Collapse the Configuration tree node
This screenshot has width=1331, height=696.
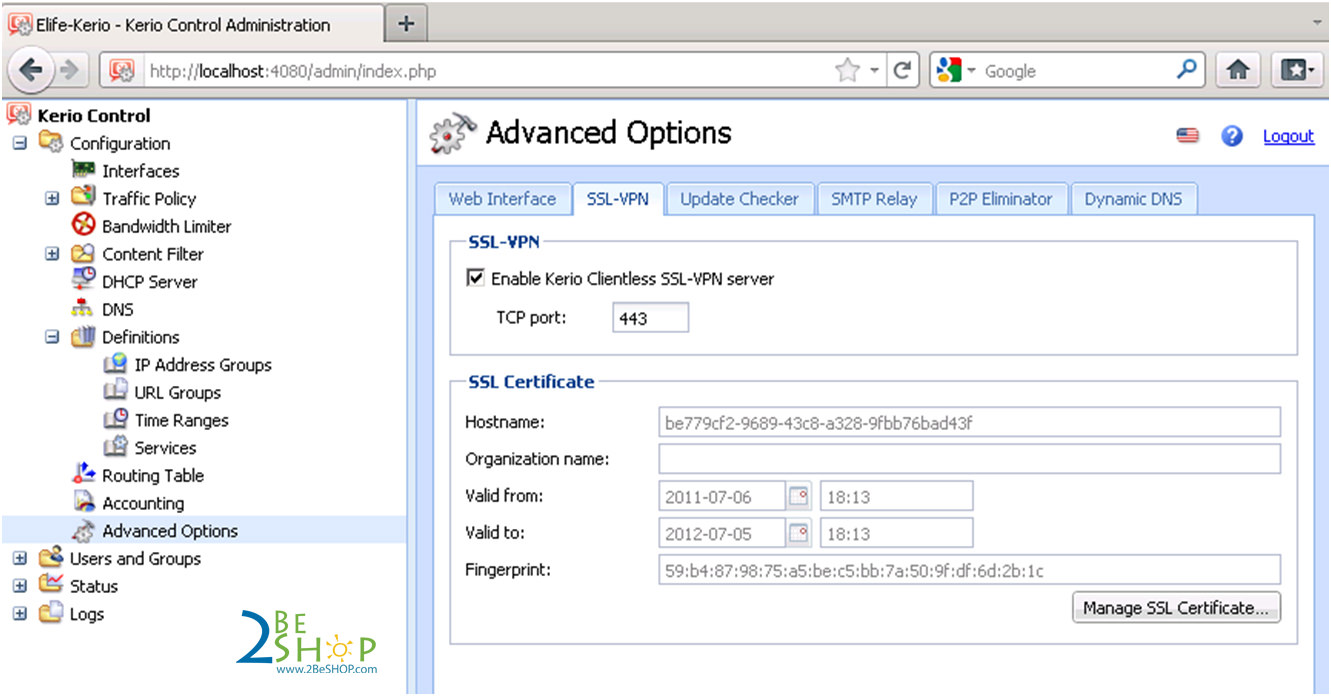click(20, 143)
